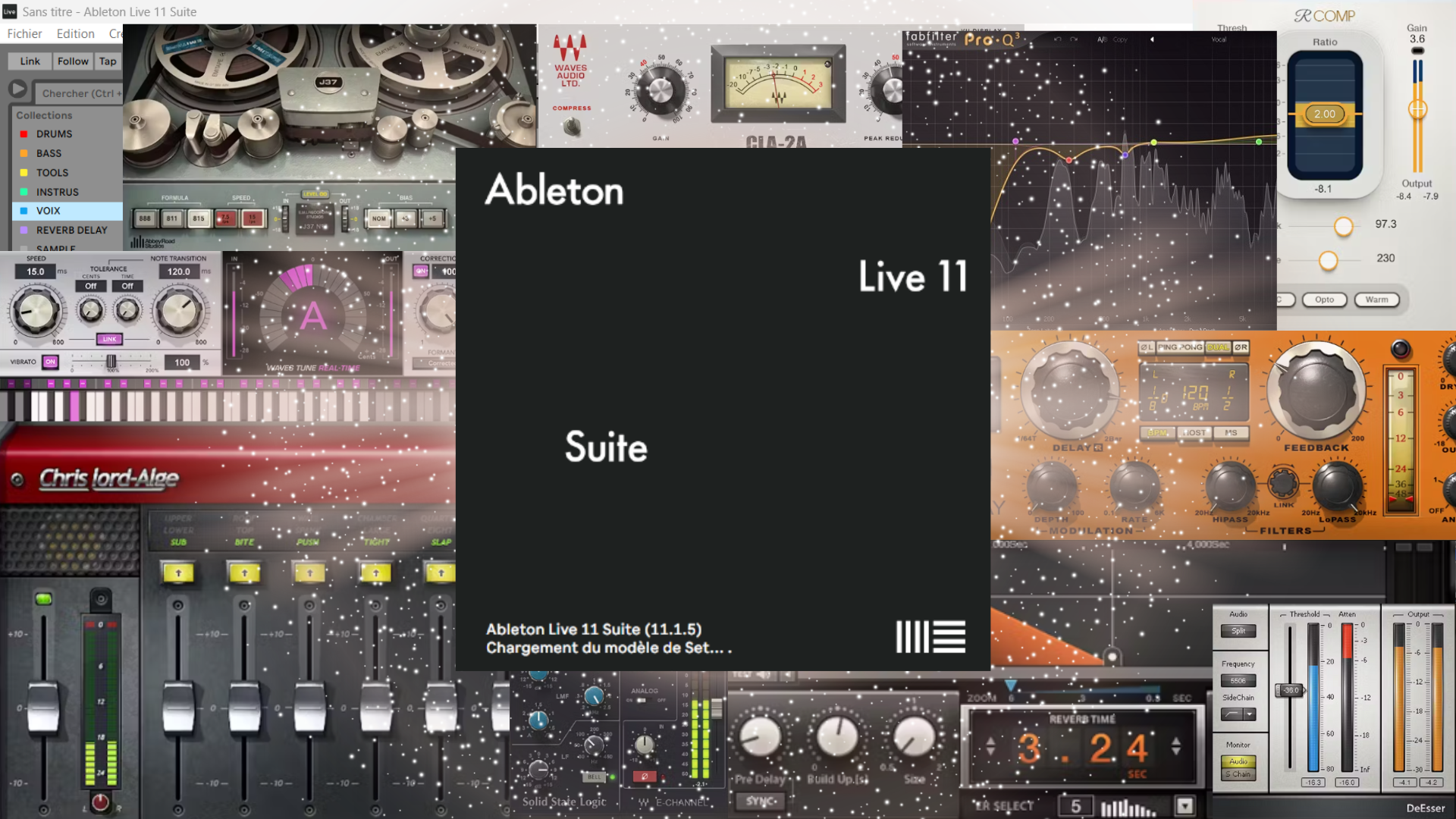This screenshot has width=1456, height=819.
Task: Select the DRUMS collection
Action: 67,134
